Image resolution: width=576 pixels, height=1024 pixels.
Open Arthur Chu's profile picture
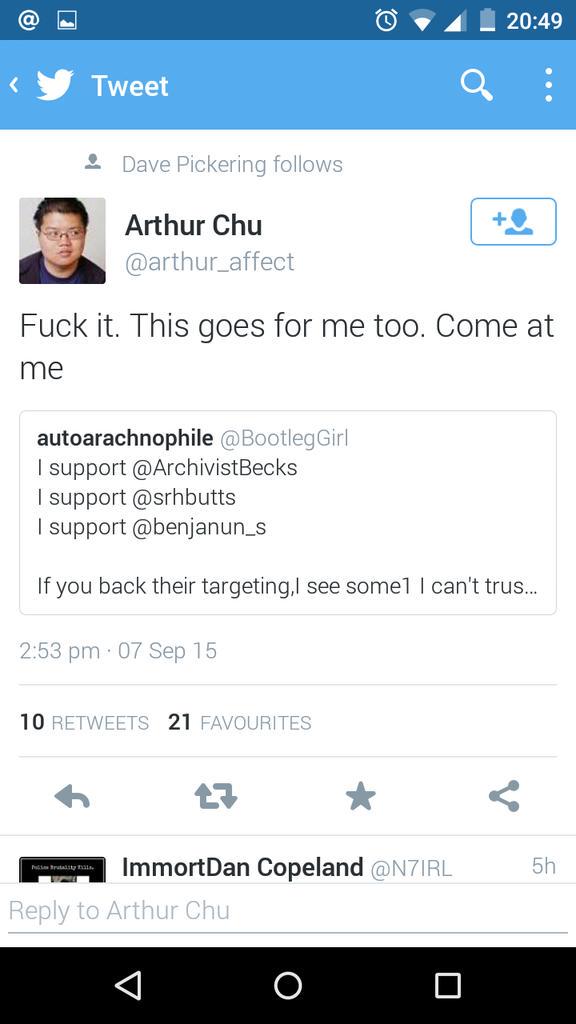[x=62, y=240]
